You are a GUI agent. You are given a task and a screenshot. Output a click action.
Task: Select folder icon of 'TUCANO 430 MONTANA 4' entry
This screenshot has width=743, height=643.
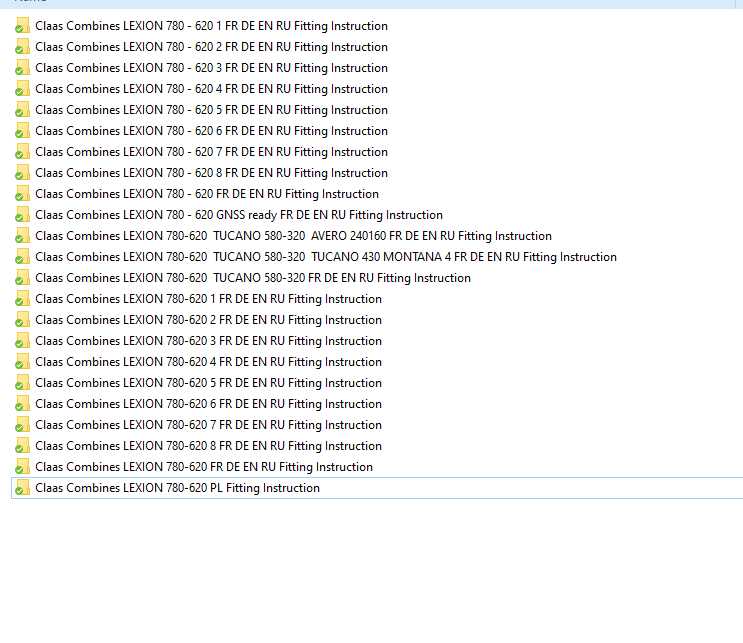coord(22,256)
